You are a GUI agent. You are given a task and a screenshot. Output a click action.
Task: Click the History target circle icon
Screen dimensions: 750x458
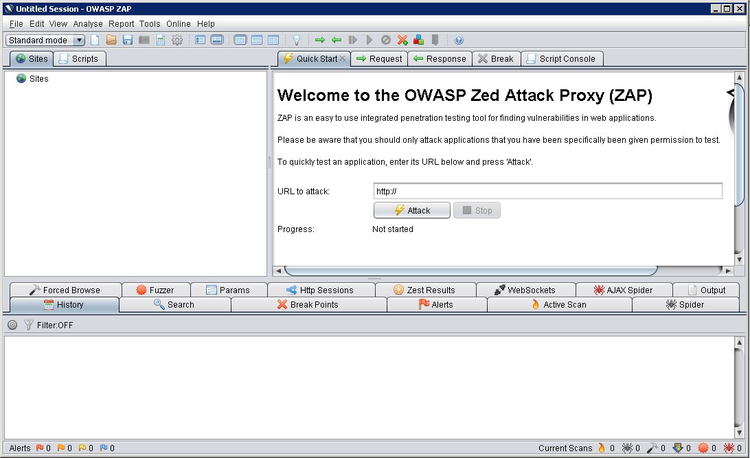(12, 325)
